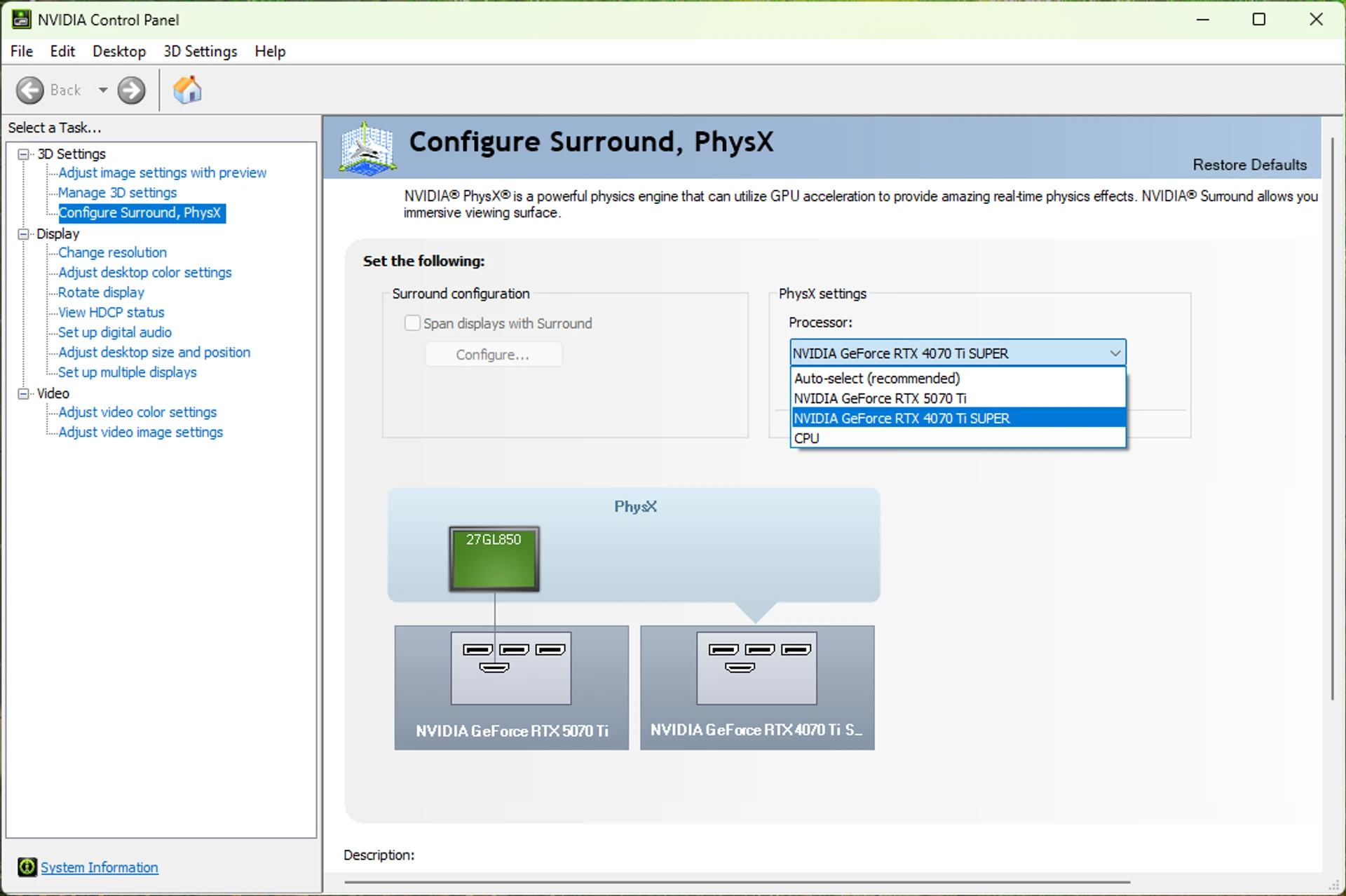Open Adjust video image settings
Viewport: 1346px width, 896px height.
(x=141, y=433)
